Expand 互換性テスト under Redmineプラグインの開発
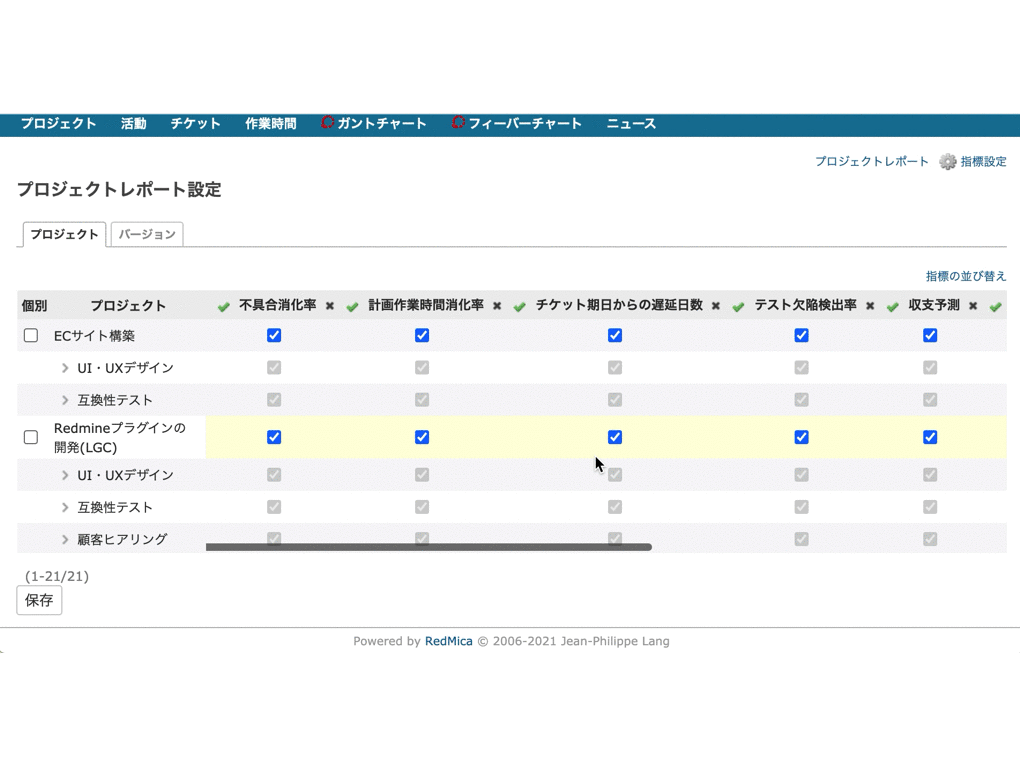Image resolution: width=1020 pixels, height=765 pixels. click(x=64, y=507)
